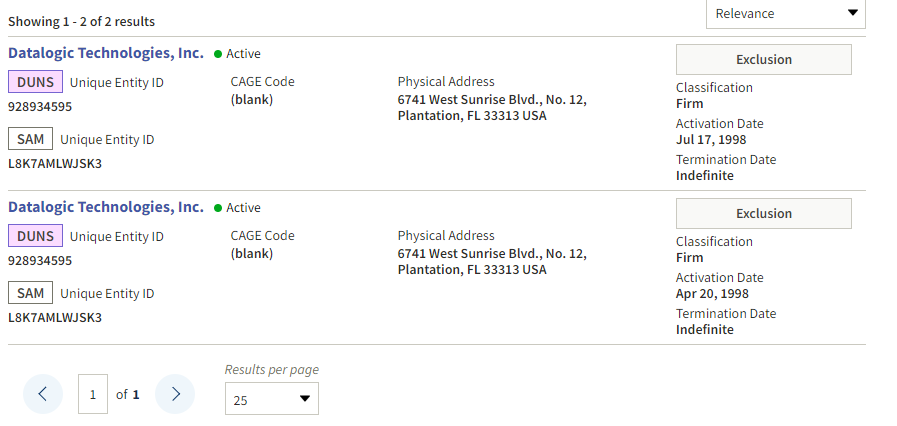Open the Relevance sort dropdown
This screenshot has width=897, height=426.
point(785,13)
